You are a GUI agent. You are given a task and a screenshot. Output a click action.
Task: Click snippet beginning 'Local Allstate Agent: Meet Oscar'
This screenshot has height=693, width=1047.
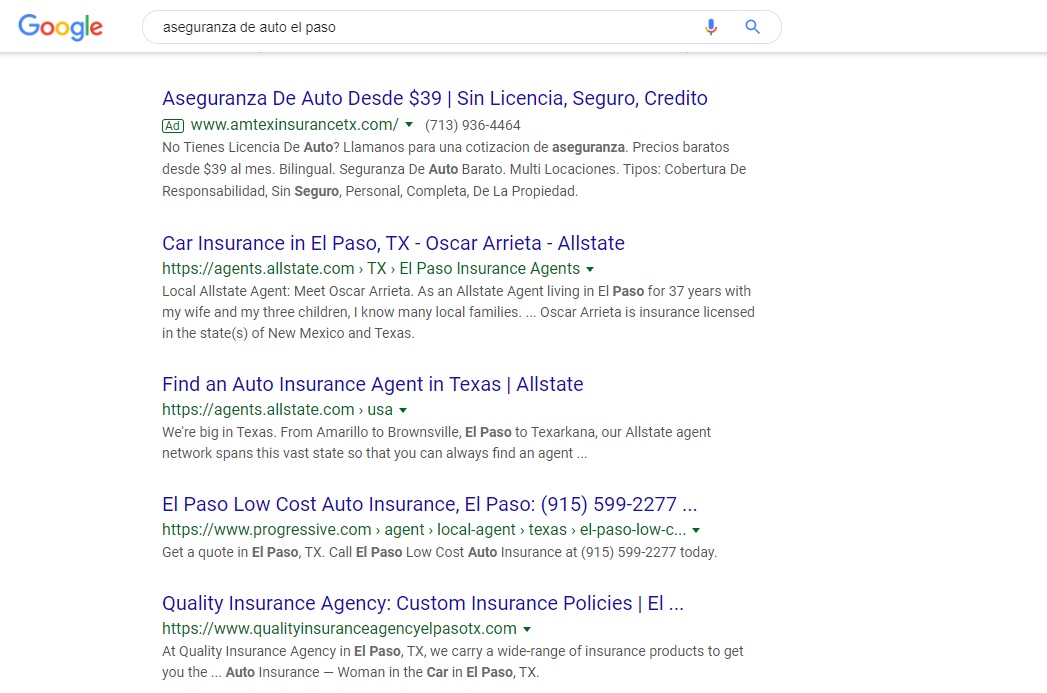click(x=458, y=312)
